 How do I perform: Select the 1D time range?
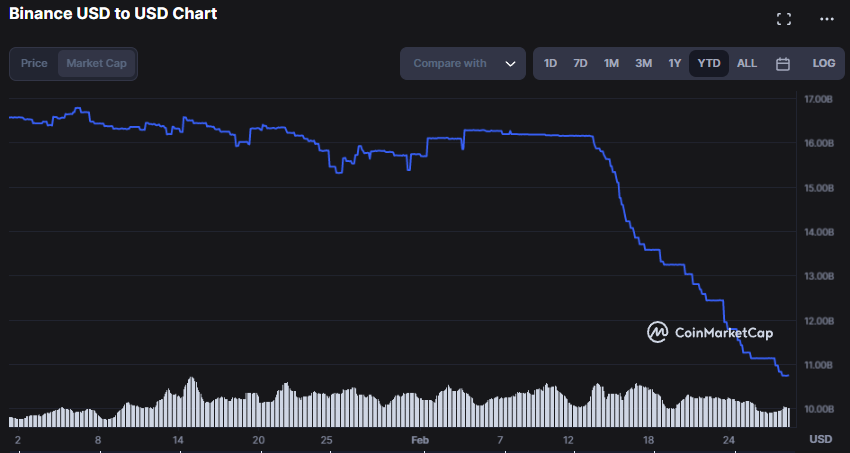(x=550, y=63)
